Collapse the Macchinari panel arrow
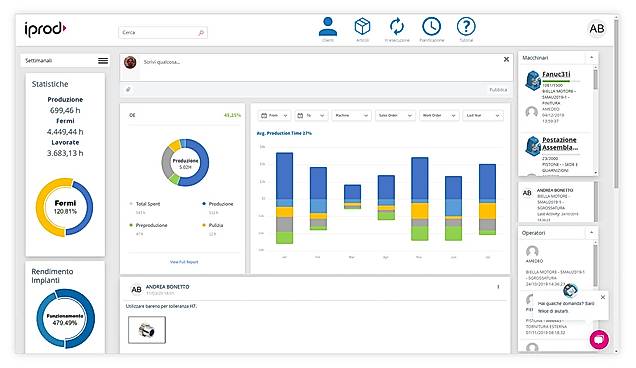Viewport: 636px width, 368px height. click(591, 58)
